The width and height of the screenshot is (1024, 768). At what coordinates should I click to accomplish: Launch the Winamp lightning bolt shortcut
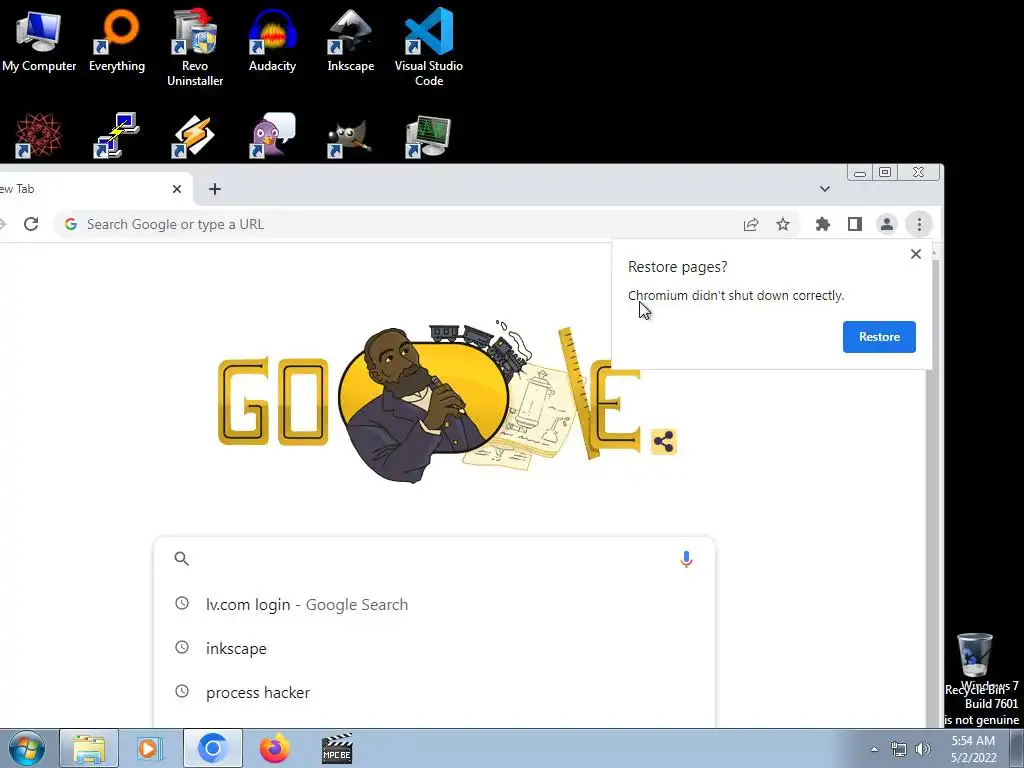195,136
